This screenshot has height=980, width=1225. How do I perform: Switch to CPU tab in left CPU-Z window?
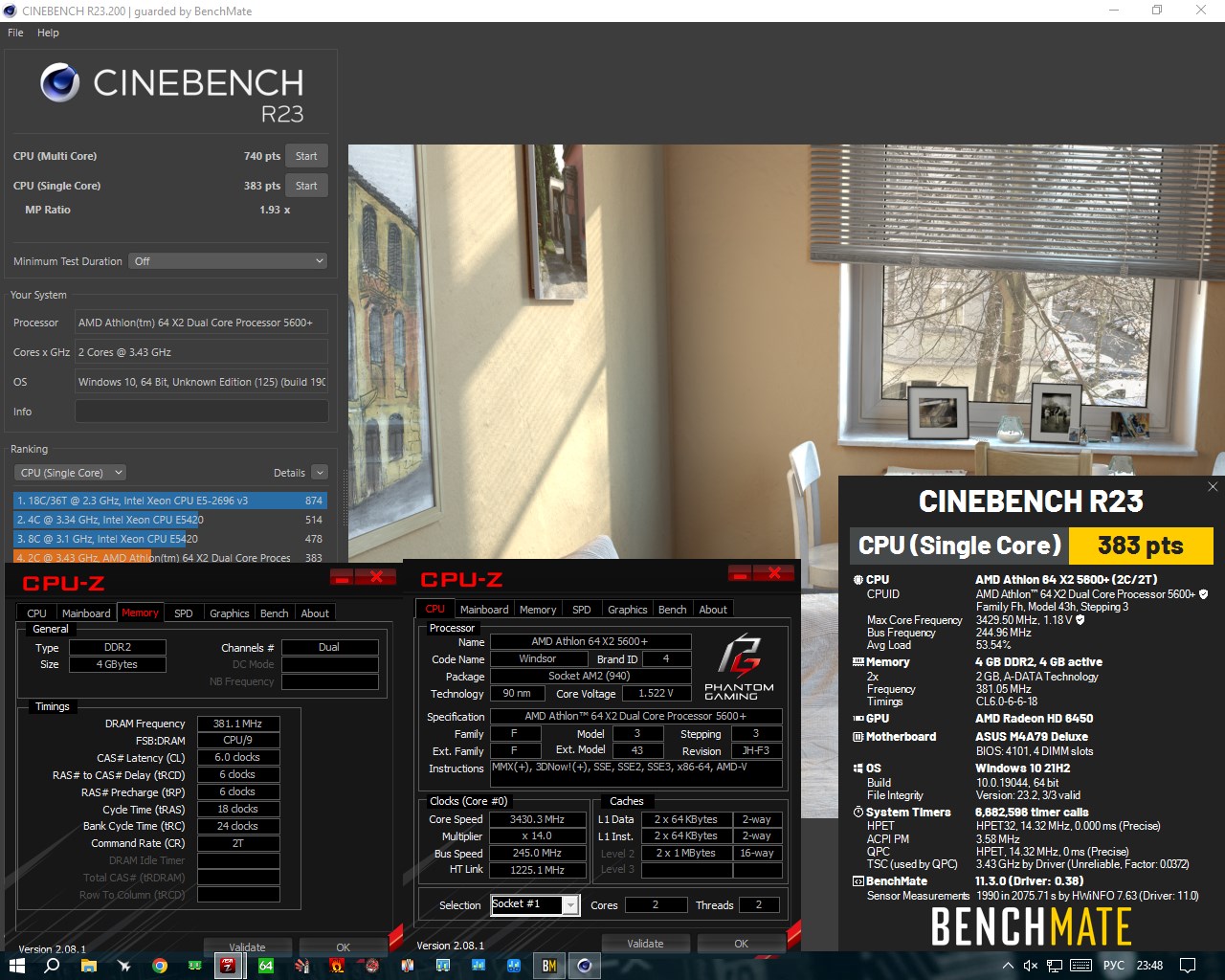tap(36, 613)
